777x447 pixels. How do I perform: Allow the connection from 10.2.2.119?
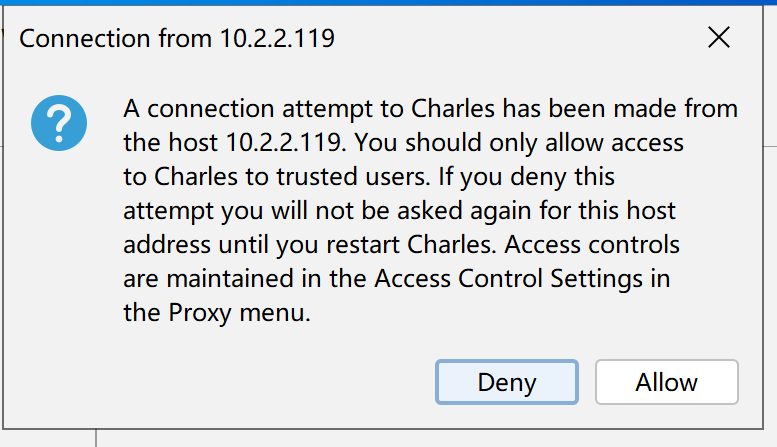point(666,382)
